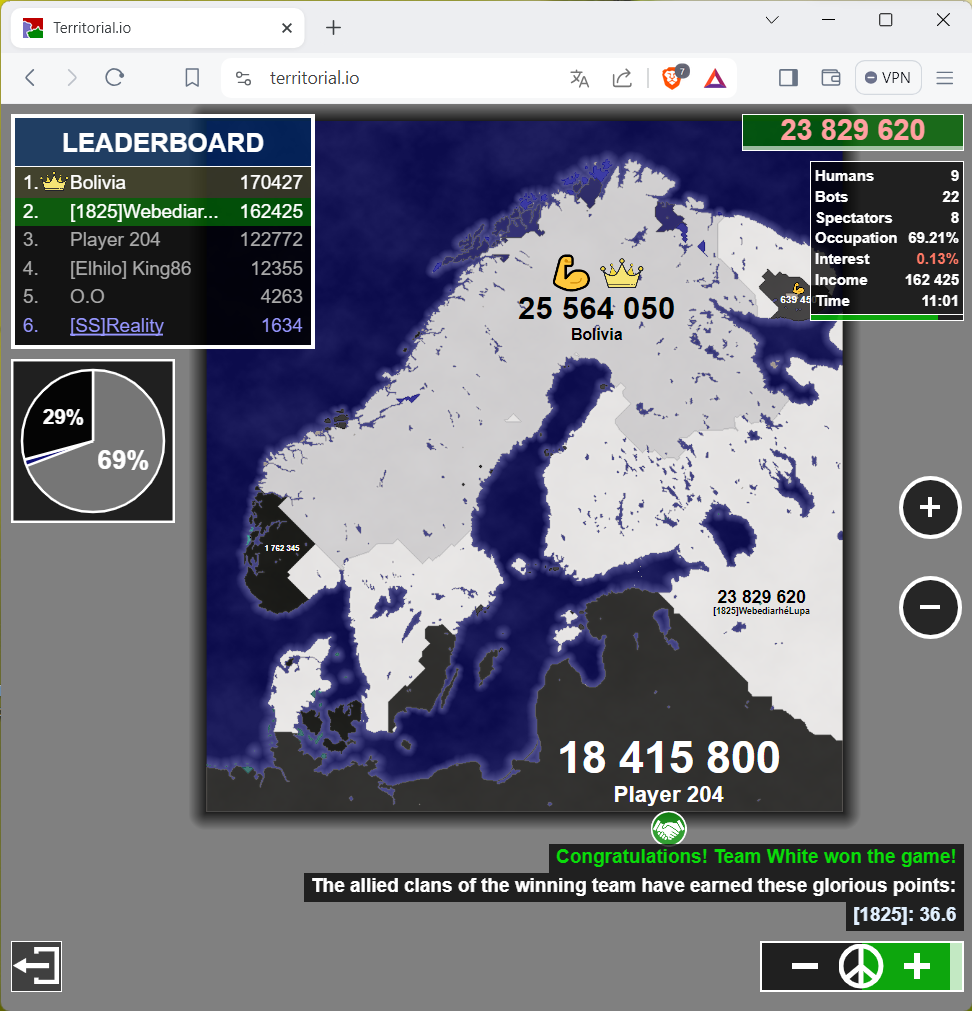Click the zoom out minus button
972x1011 pixels.
930,607
